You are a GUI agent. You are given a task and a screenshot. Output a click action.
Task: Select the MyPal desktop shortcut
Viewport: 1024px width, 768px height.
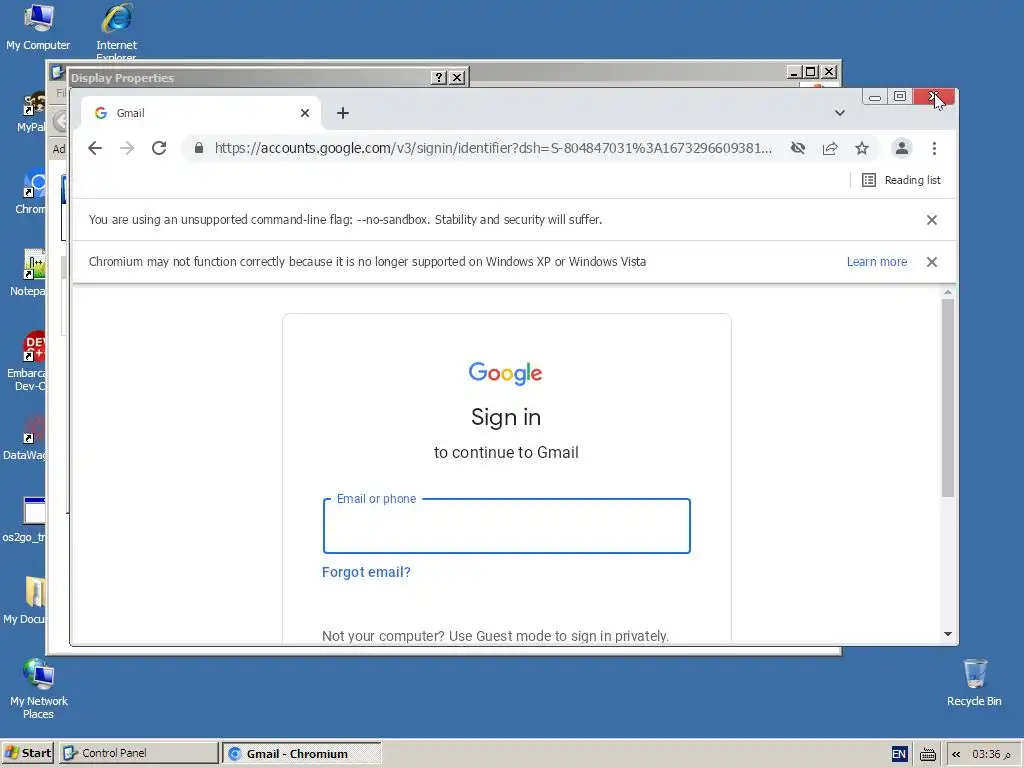pos(31,111)
